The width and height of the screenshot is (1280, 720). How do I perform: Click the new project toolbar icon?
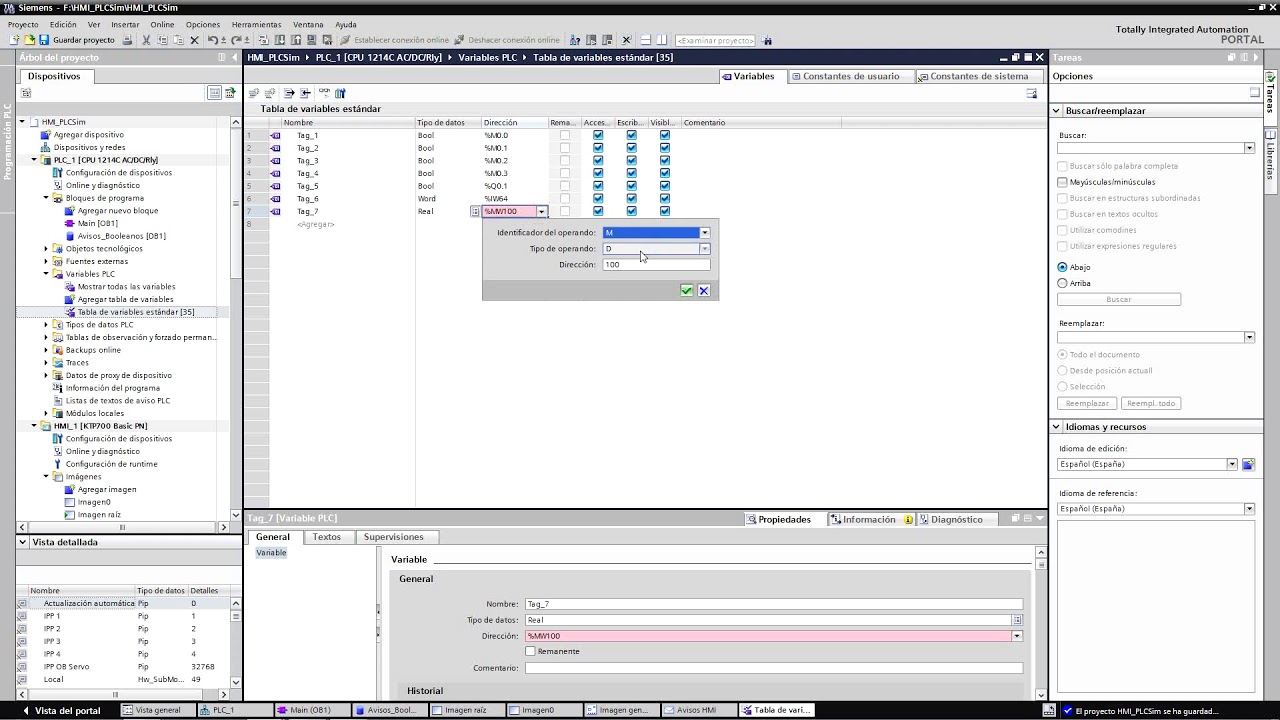[x=14, y=40]
